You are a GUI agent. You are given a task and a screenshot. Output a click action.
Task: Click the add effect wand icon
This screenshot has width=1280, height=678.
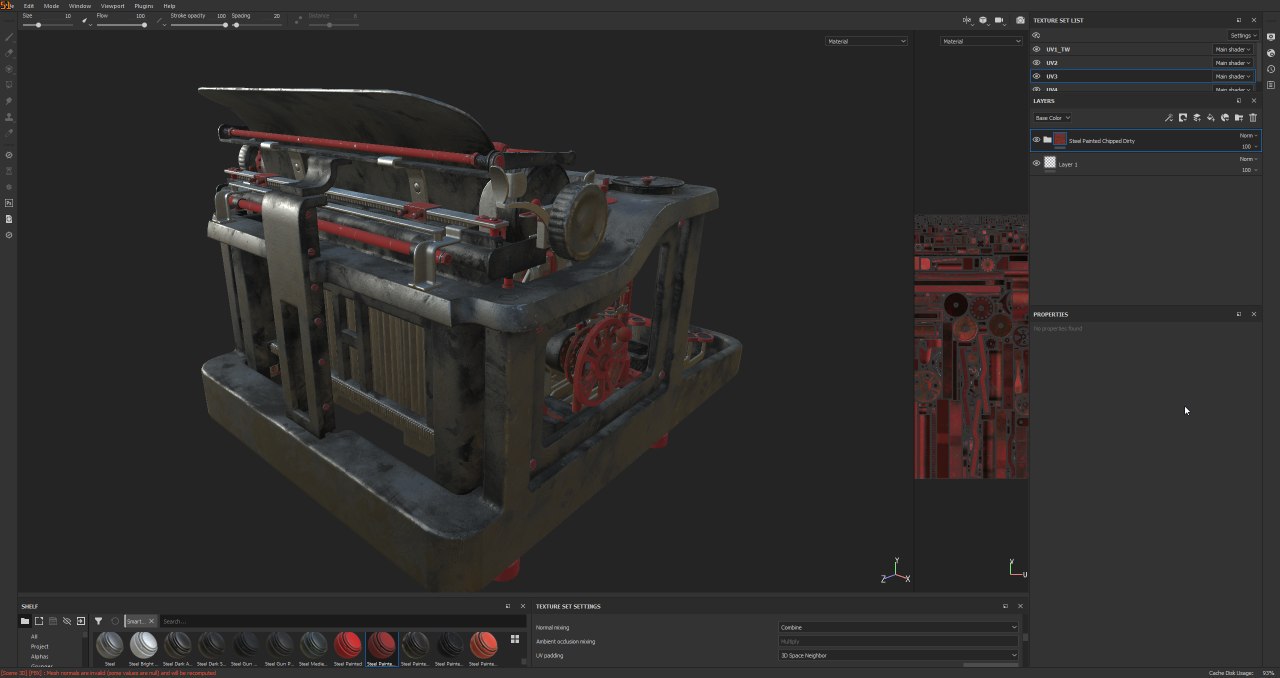click(x=1168, y=118)
